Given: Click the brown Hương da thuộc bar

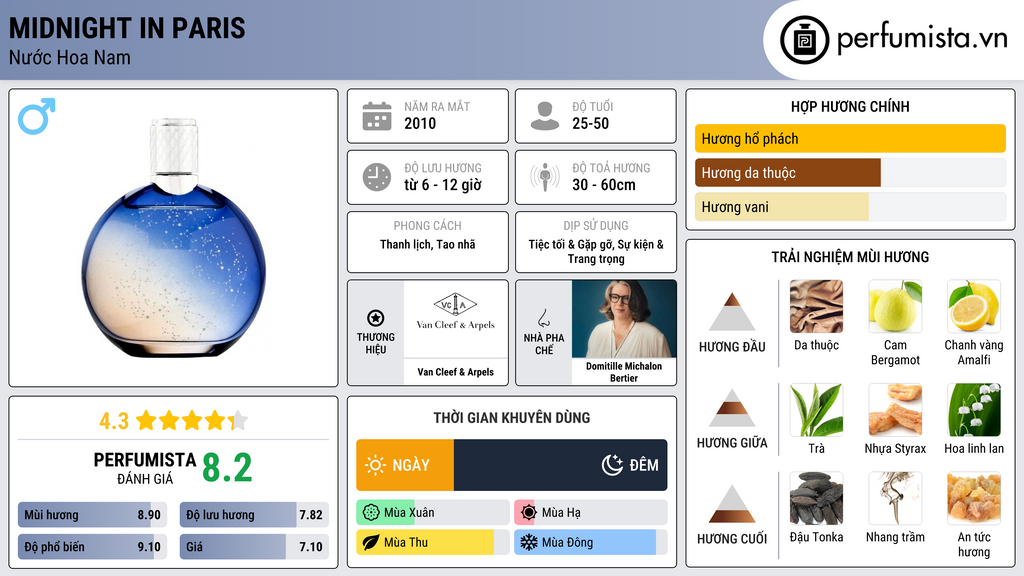Looking at the screenshot, I should point(788,172).
